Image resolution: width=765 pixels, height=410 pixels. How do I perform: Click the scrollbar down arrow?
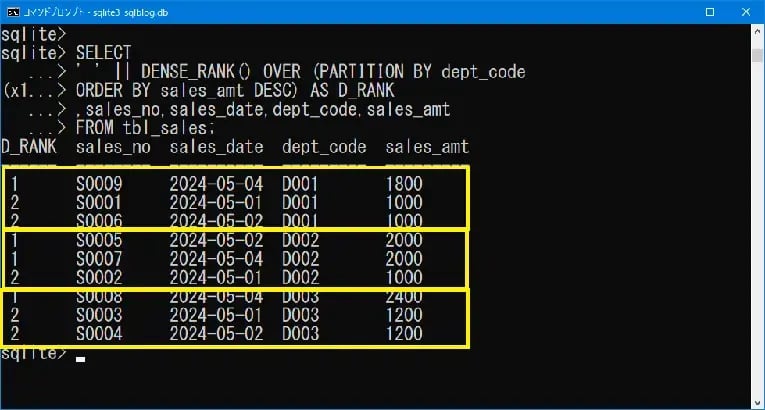[754, 399]
